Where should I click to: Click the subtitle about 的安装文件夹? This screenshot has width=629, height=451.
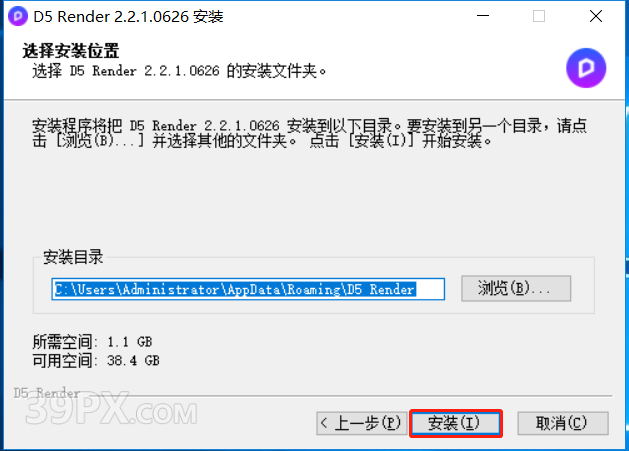pyautogui.click(x=179, y=71)
